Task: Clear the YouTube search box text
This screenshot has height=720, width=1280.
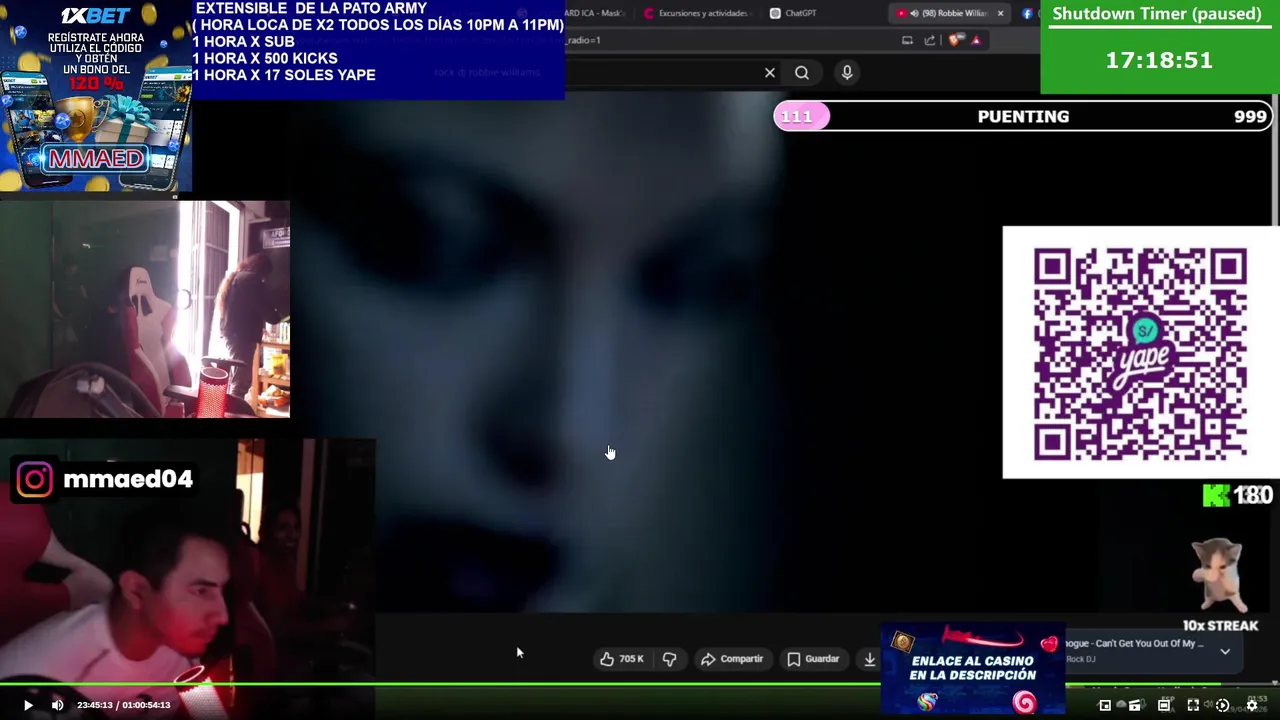Action: [770, 72]
